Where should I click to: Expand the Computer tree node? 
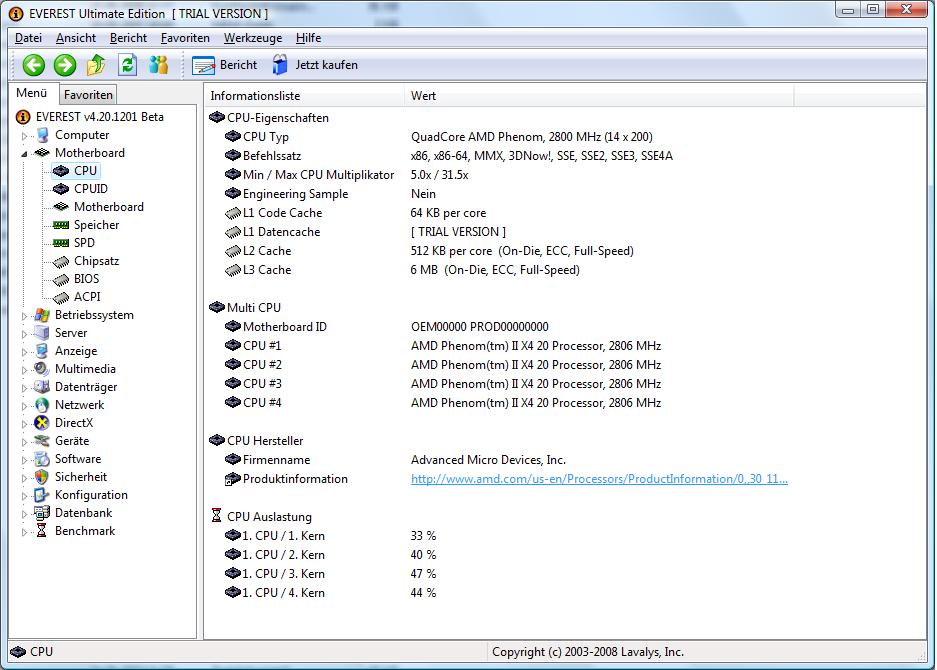tap(25, 136)
